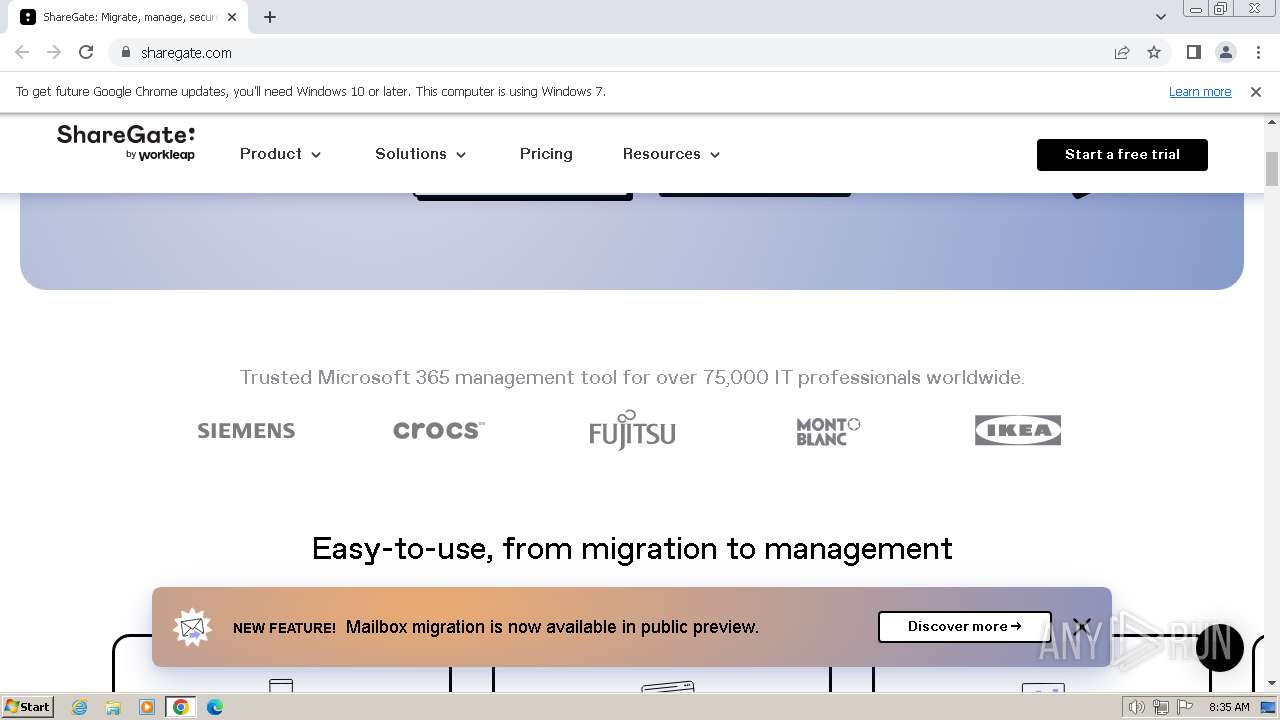Share this page icon

(x=1122, y=53)
